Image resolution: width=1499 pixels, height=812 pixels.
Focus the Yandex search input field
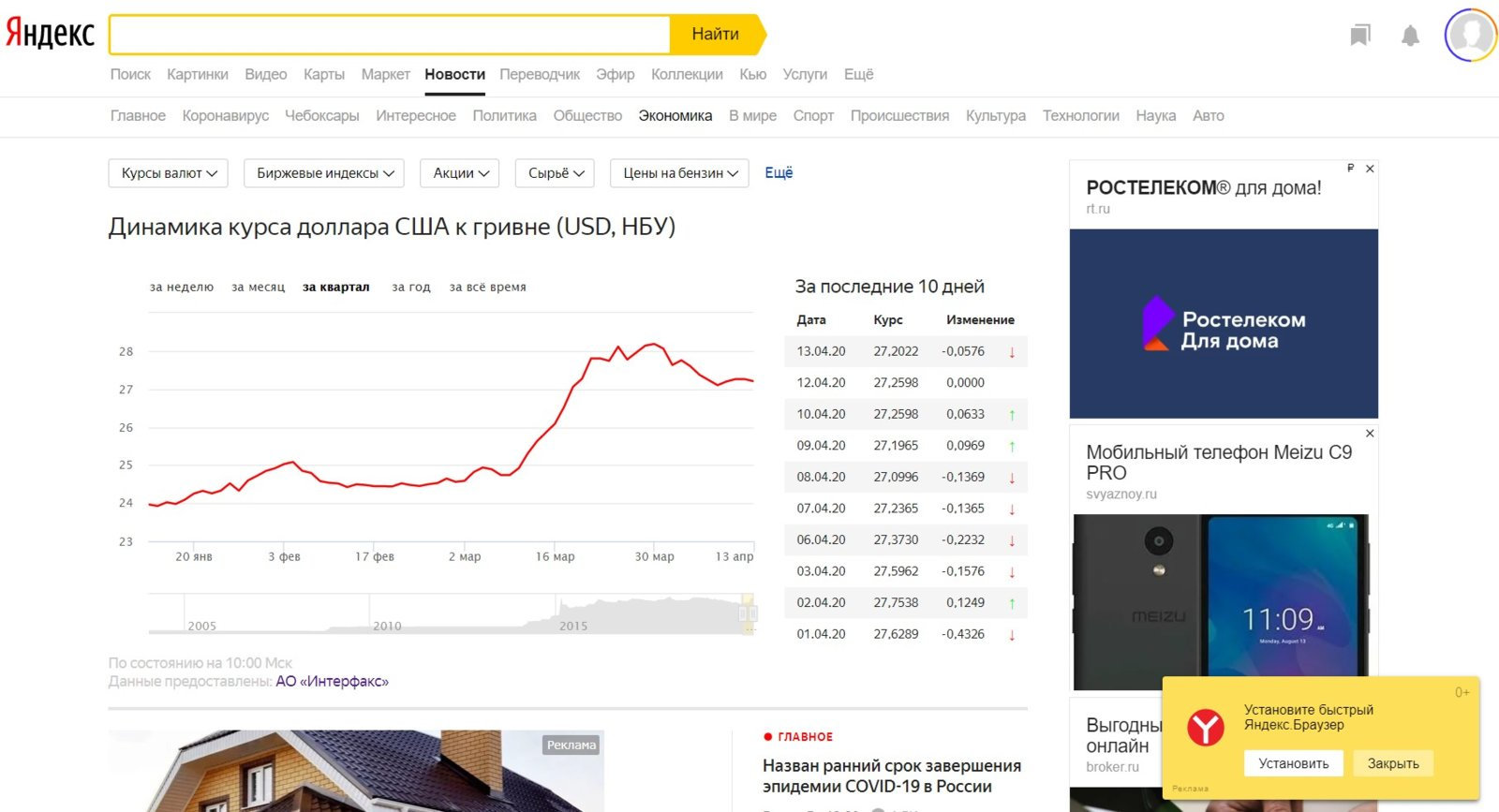[390, 35]
